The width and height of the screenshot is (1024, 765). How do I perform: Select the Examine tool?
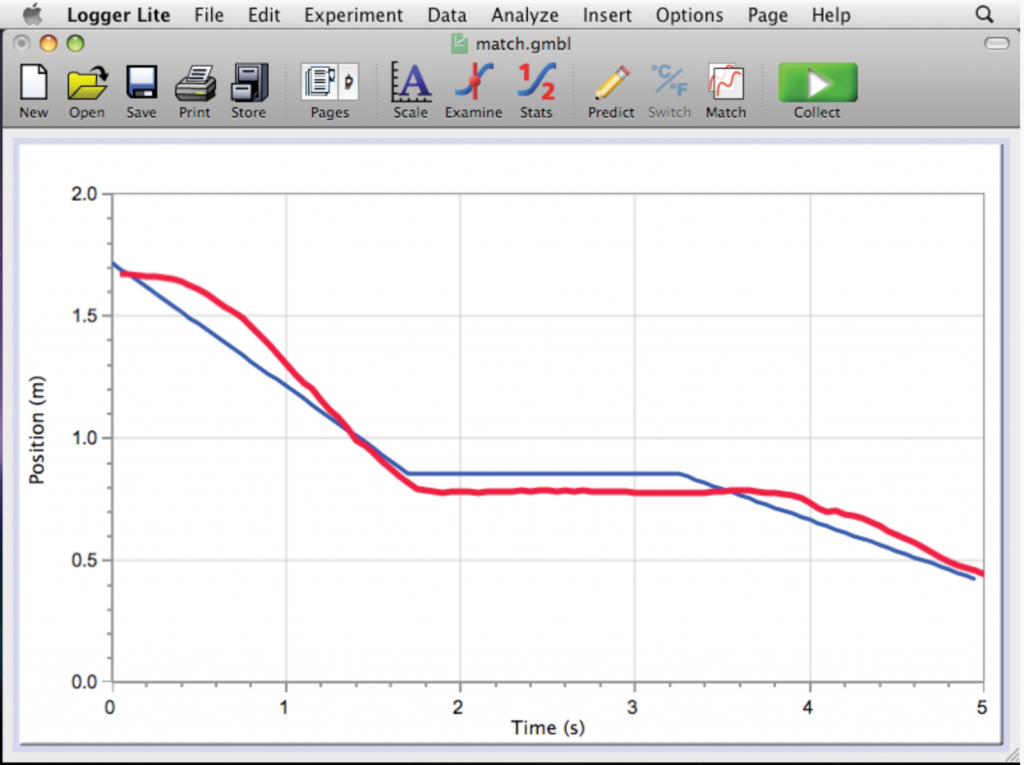pos(472,90)
